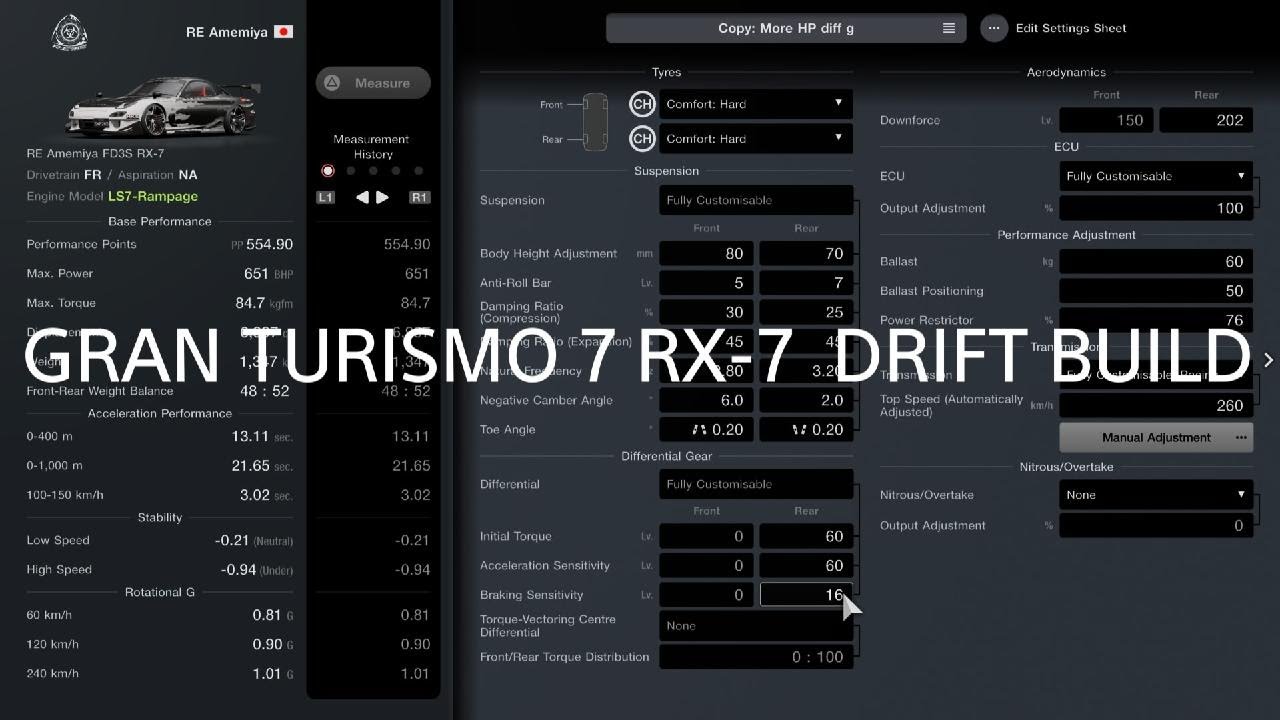Select top speed value 260
Viewport: 1280px width, 720px height.
tap(1156, 406)
